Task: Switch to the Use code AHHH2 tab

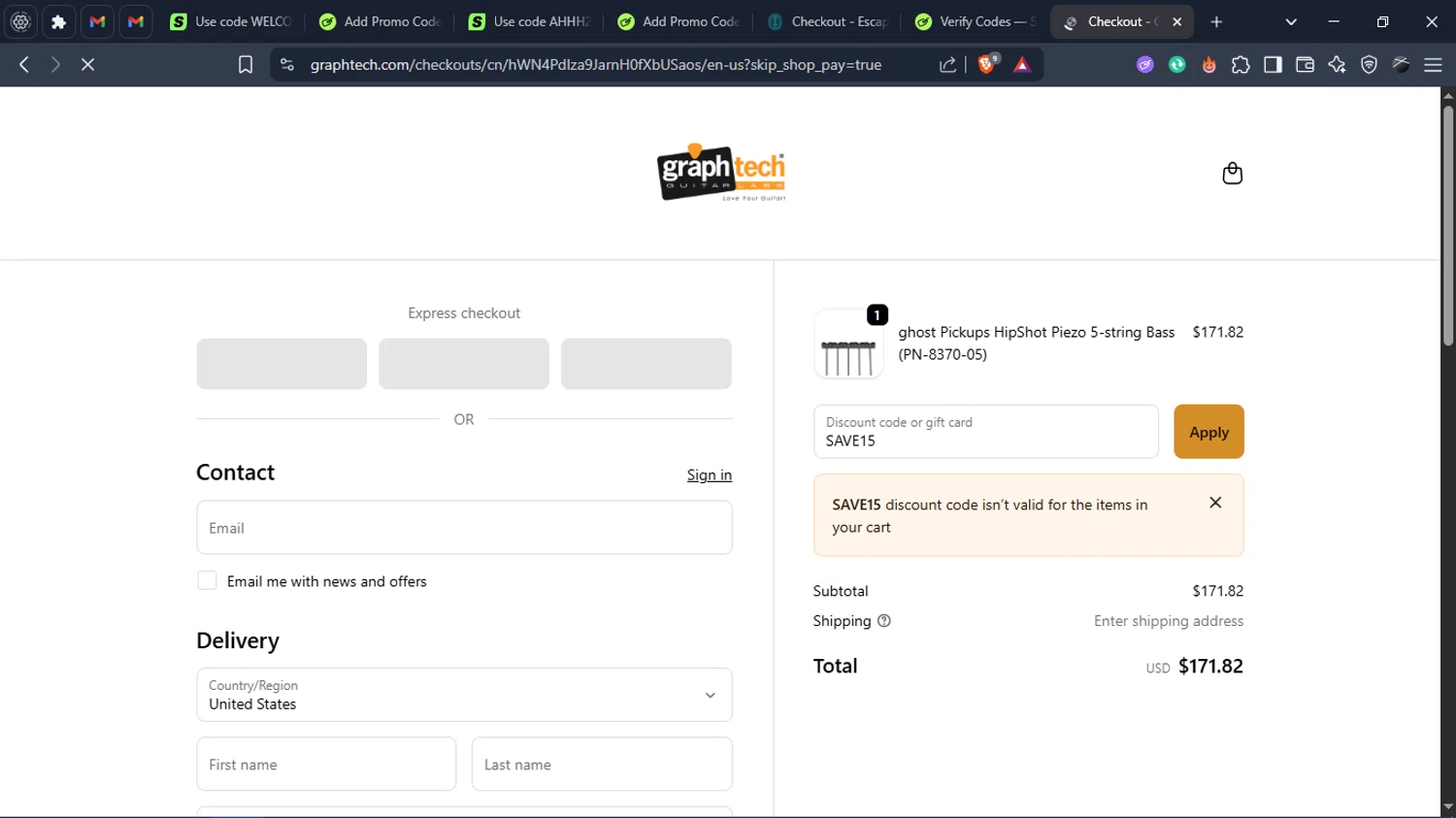Action: coord(530,21)
